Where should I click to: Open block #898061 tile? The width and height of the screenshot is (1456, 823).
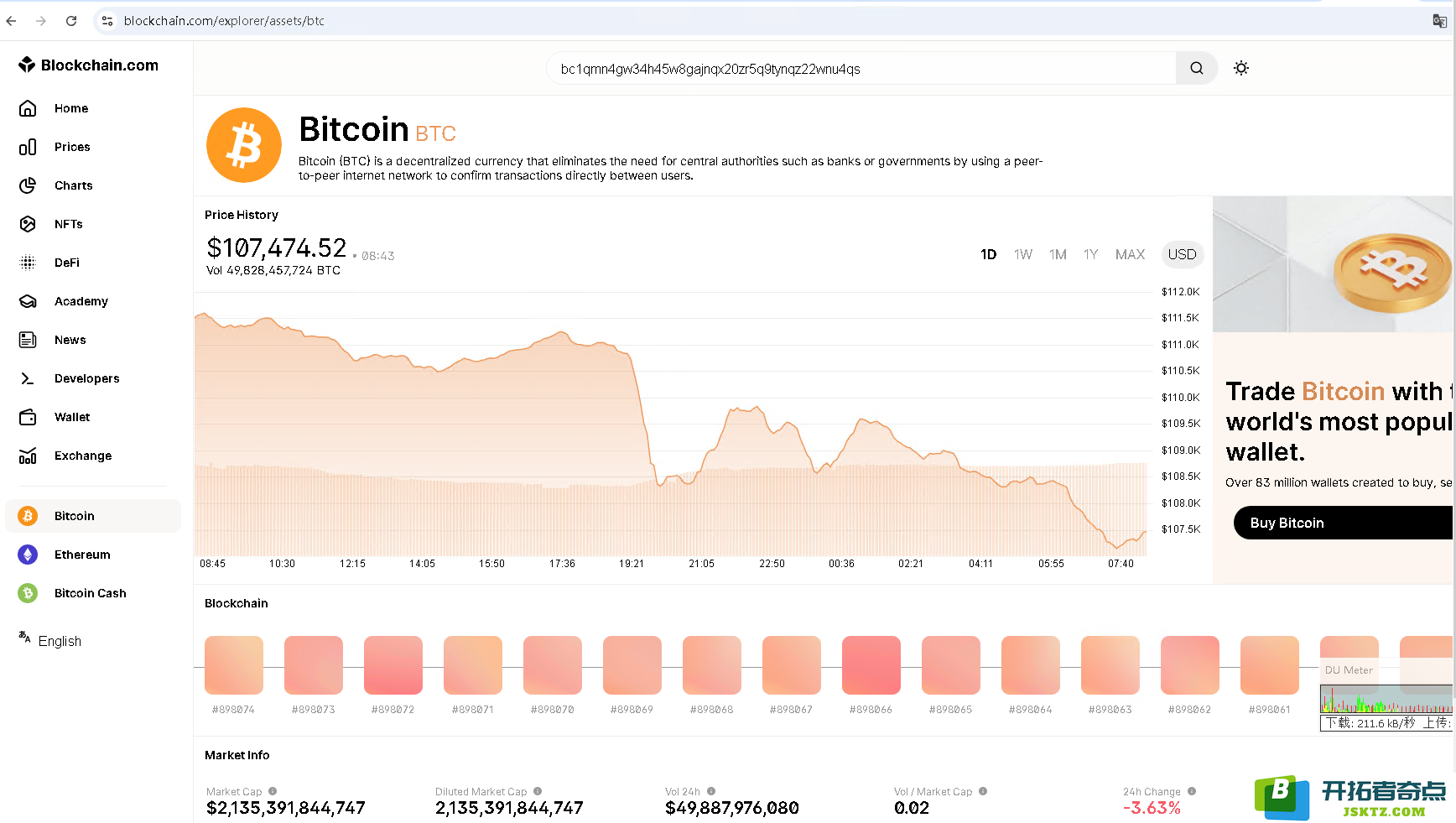point(1270,664)
